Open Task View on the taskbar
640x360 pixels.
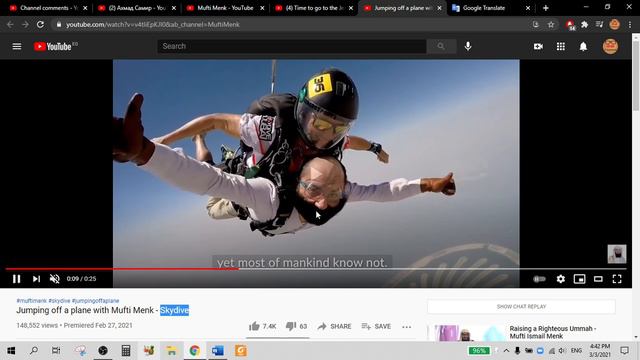point(56,351)
